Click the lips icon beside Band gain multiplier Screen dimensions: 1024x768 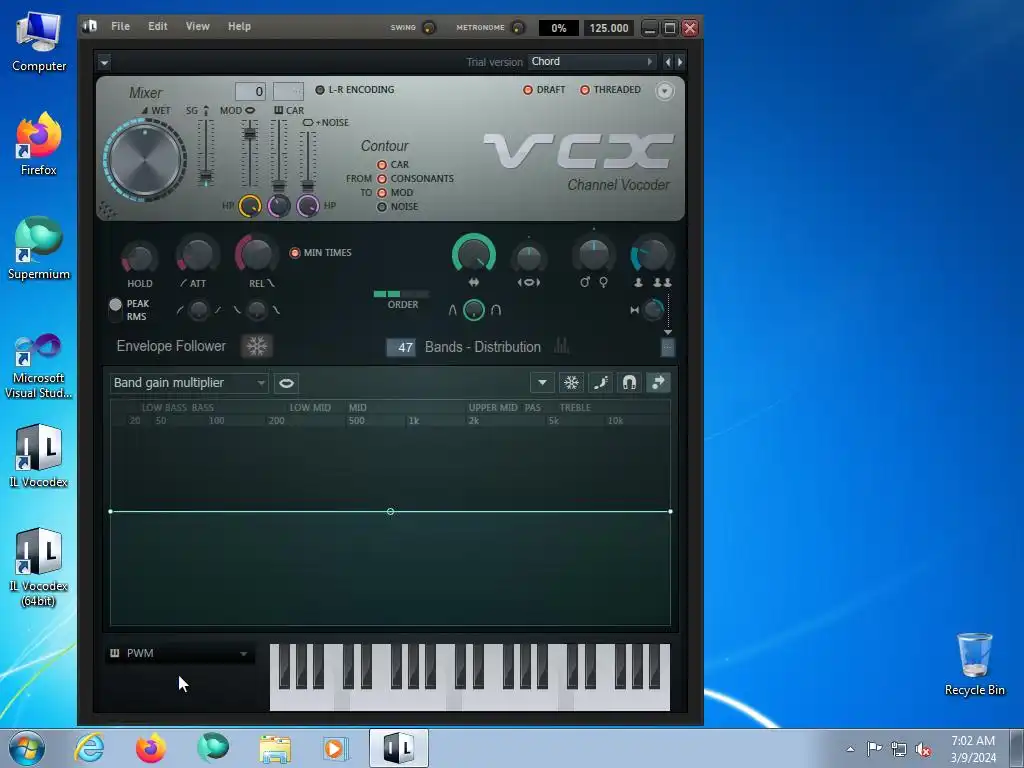286,383
